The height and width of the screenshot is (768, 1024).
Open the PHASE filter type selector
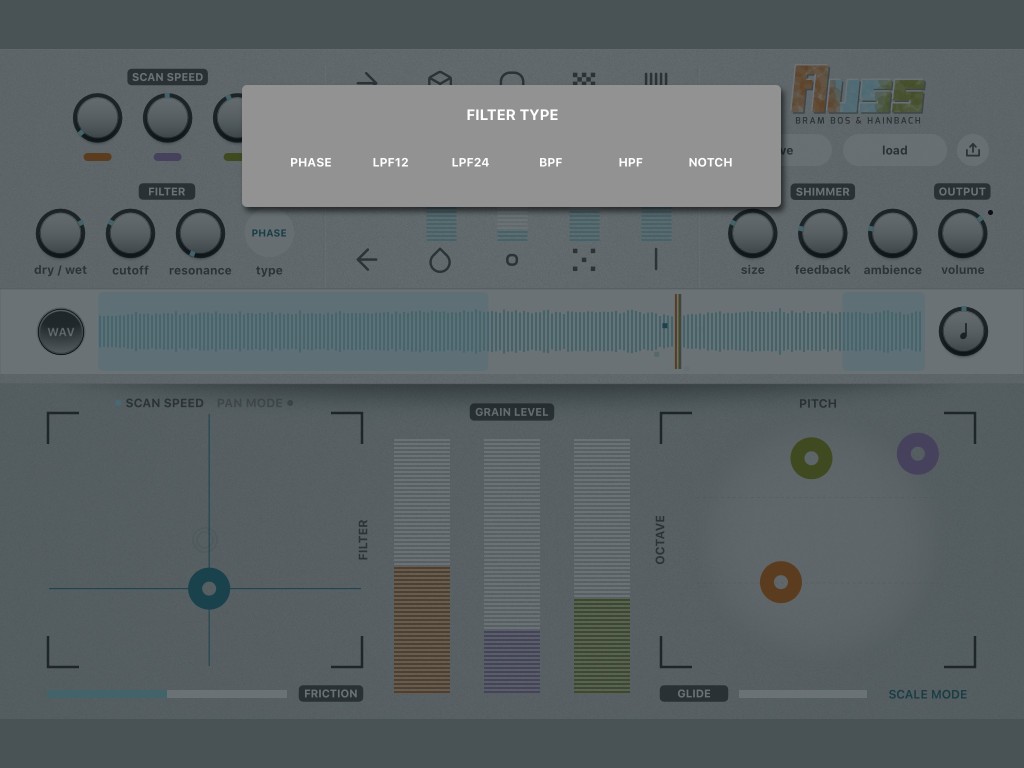(269, 234)
